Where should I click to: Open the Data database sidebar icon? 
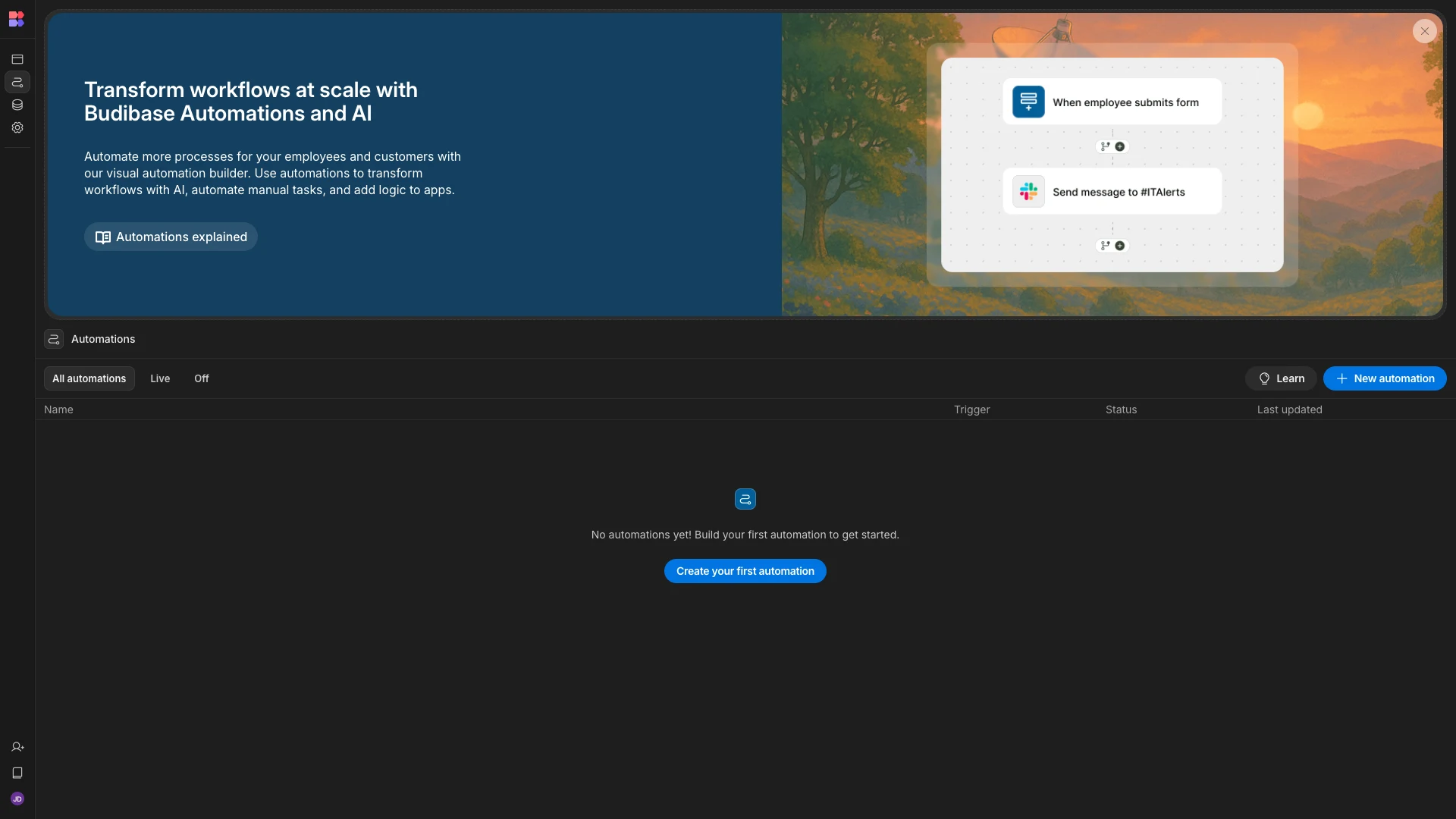pos(17,105)
